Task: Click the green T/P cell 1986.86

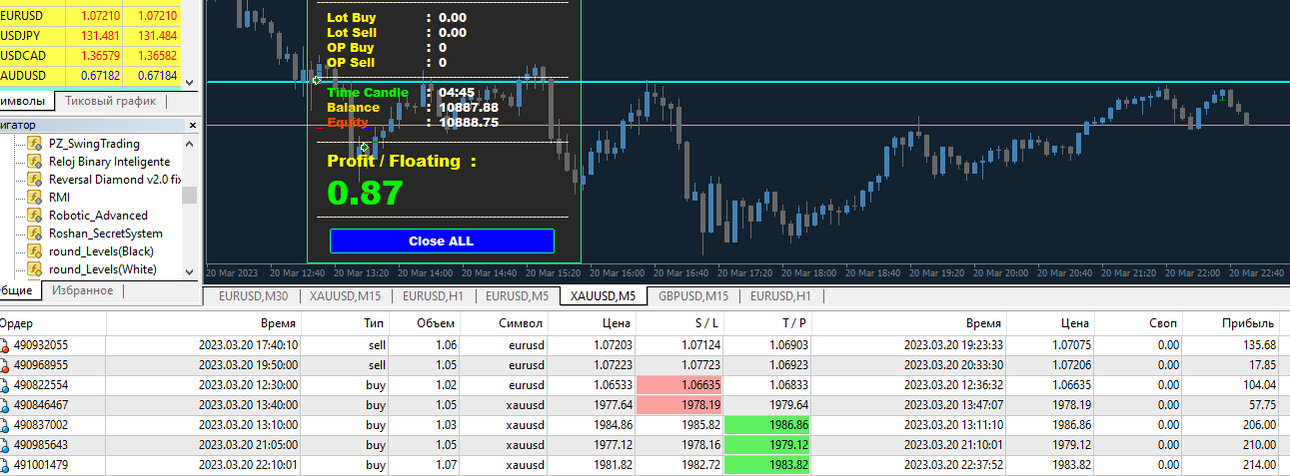Action: [768, 425]
